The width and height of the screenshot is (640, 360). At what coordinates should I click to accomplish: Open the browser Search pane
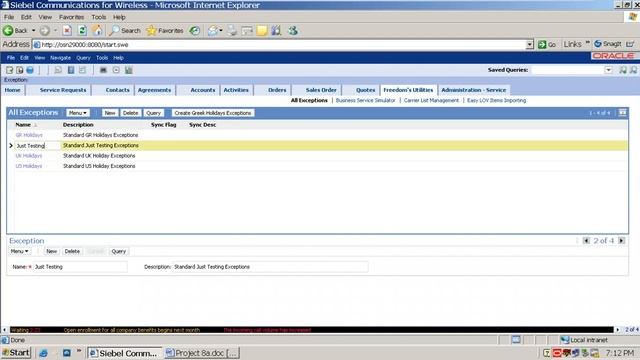pos(125,31)
